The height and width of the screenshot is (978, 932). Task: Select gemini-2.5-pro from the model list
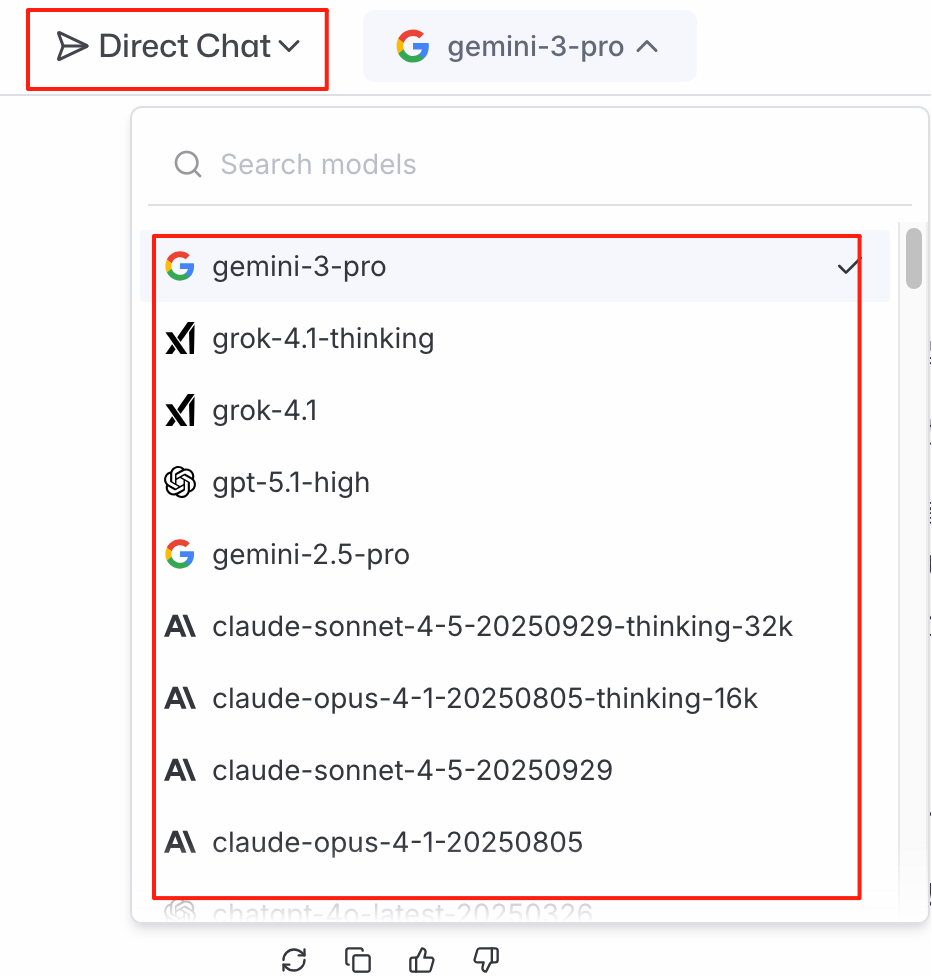(x=309, y=555)
